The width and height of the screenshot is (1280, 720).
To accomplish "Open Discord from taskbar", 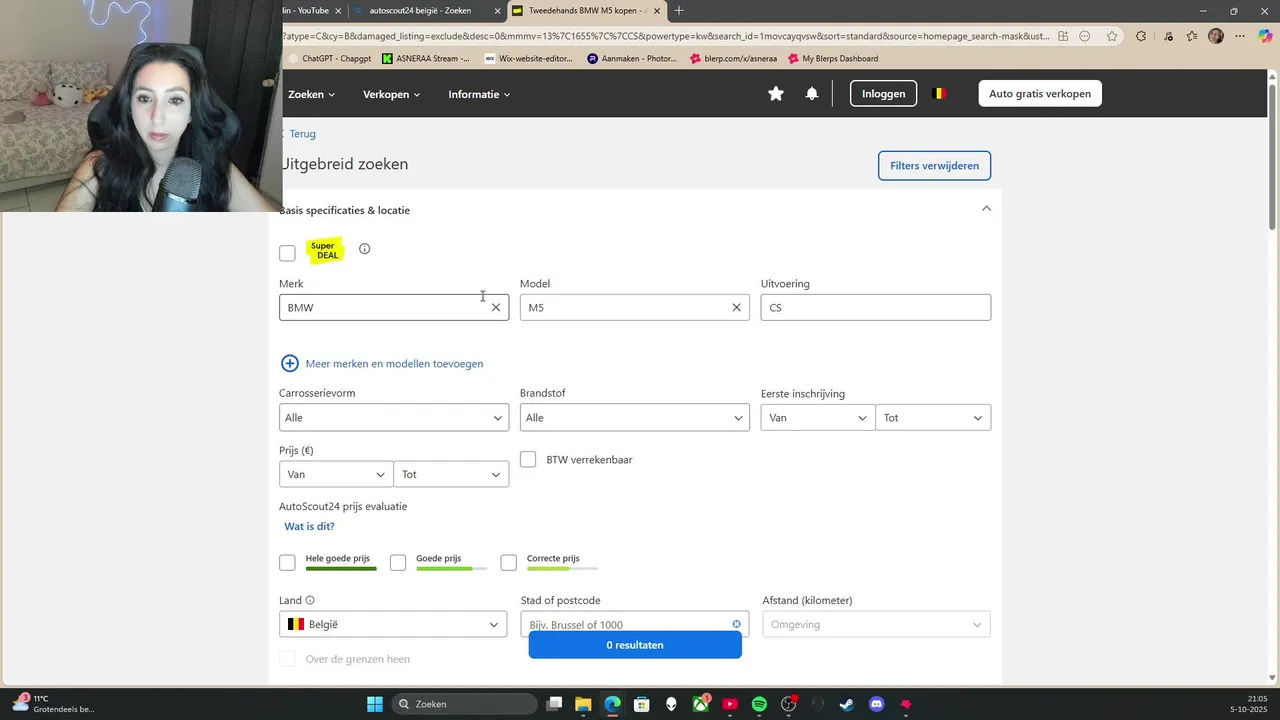I will pos(877,704).
